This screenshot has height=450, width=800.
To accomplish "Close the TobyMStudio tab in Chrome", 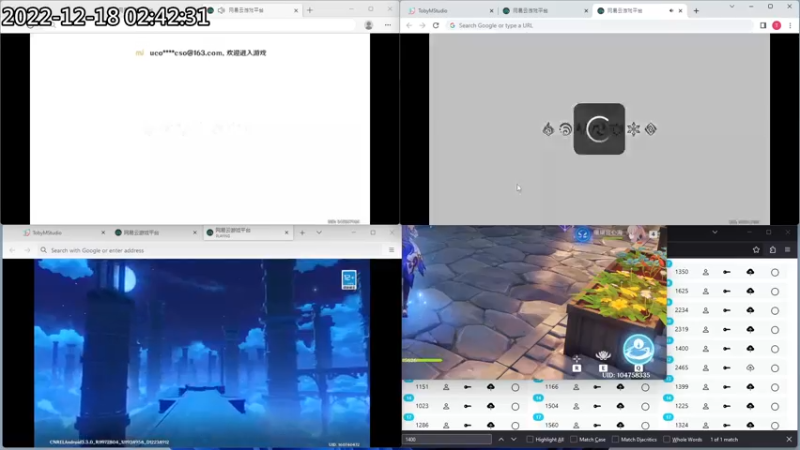I will tap(491, 10).
